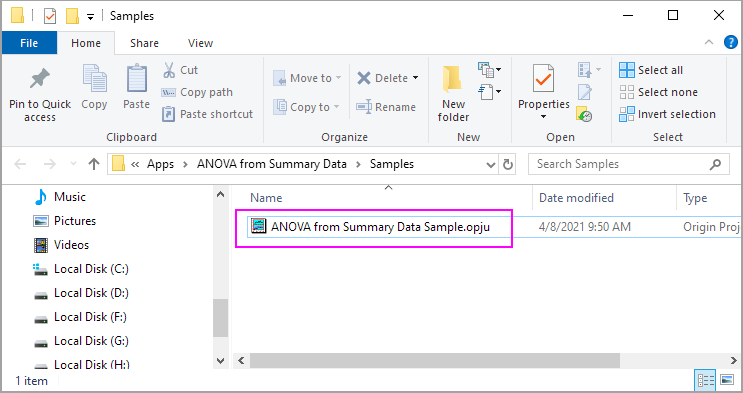Click the History icon in Open group

tap(584, 114)
